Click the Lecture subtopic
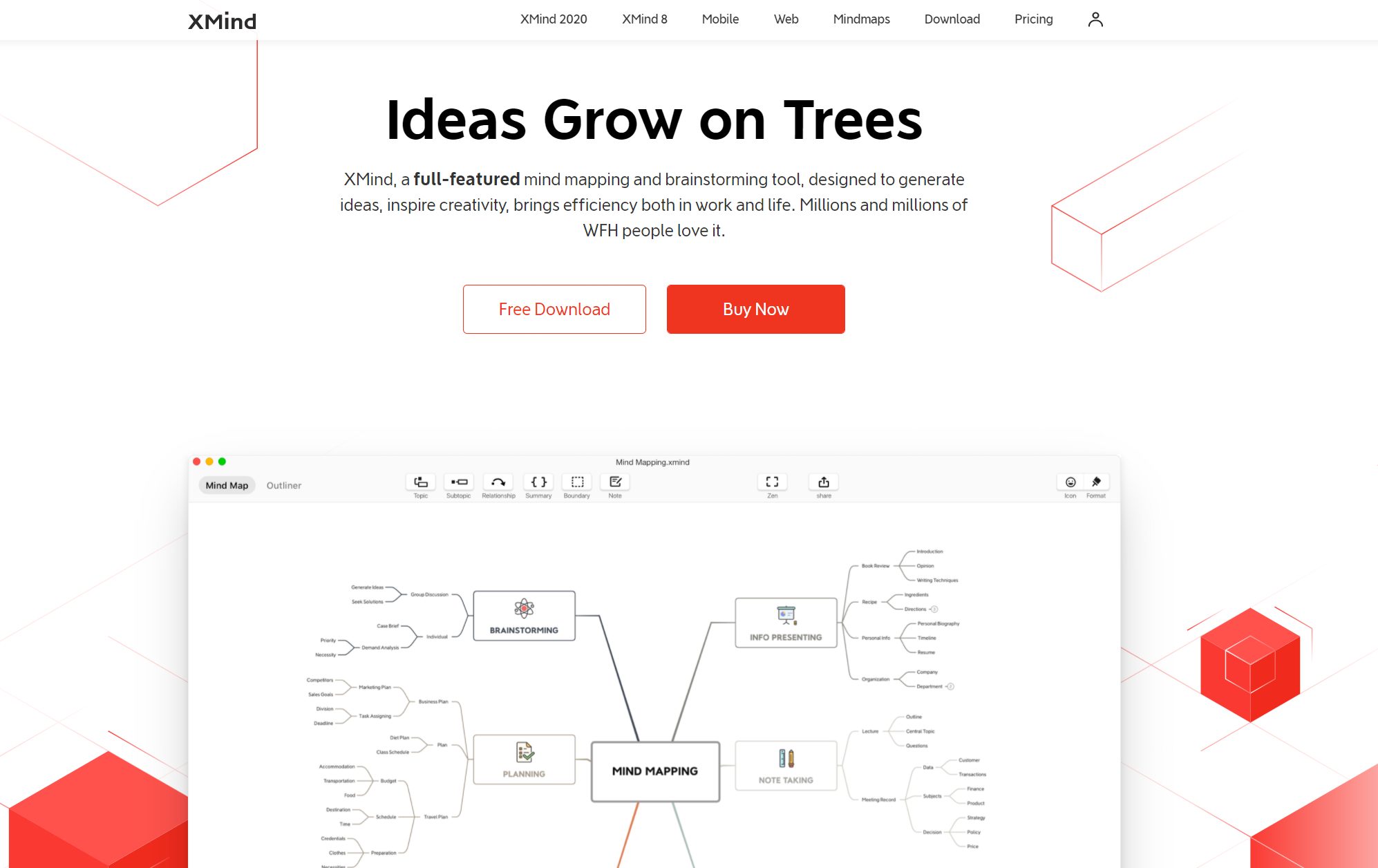 (x=870, y=731)
